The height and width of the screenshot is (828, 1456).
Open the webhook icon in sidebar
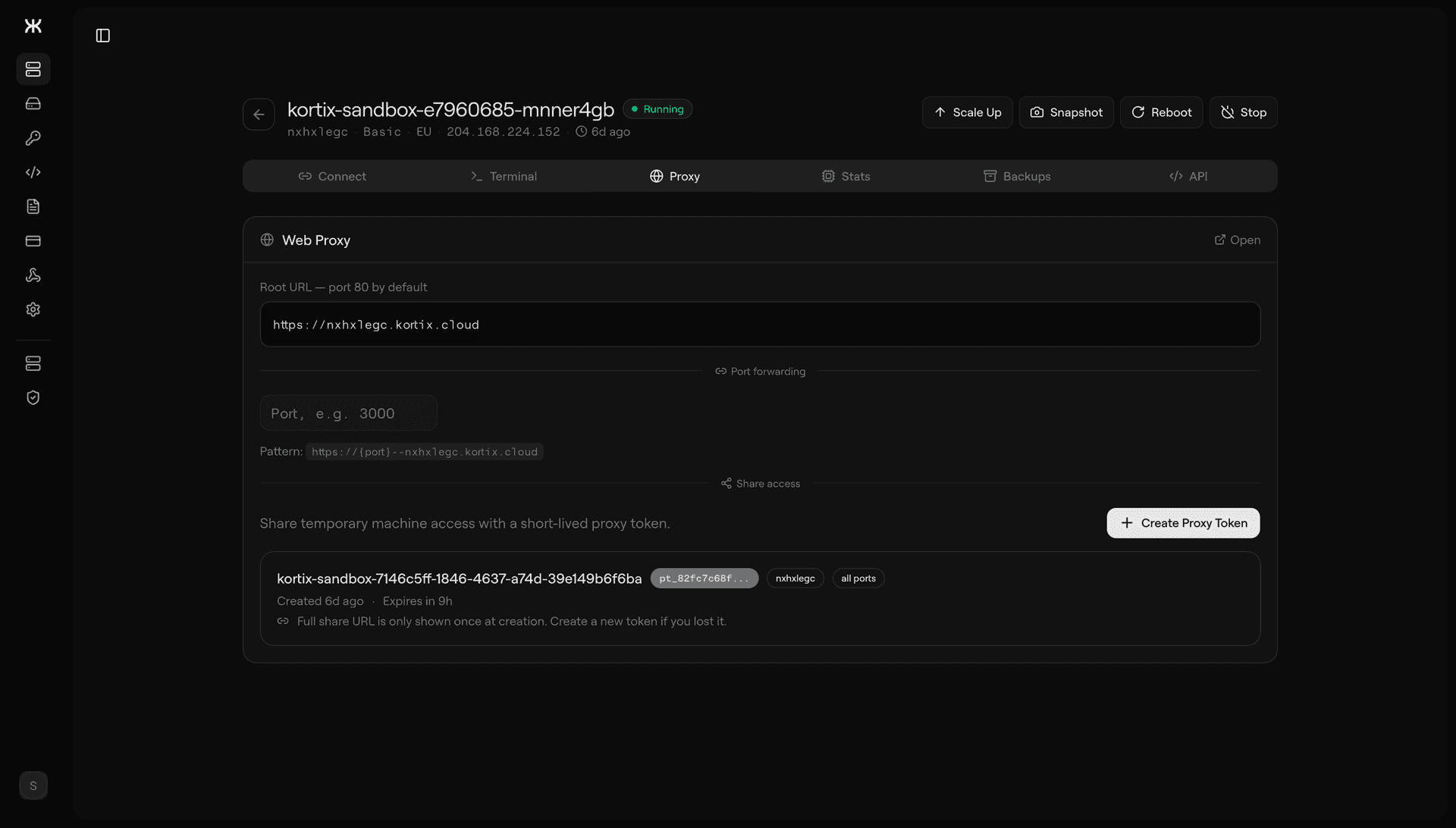33,275
